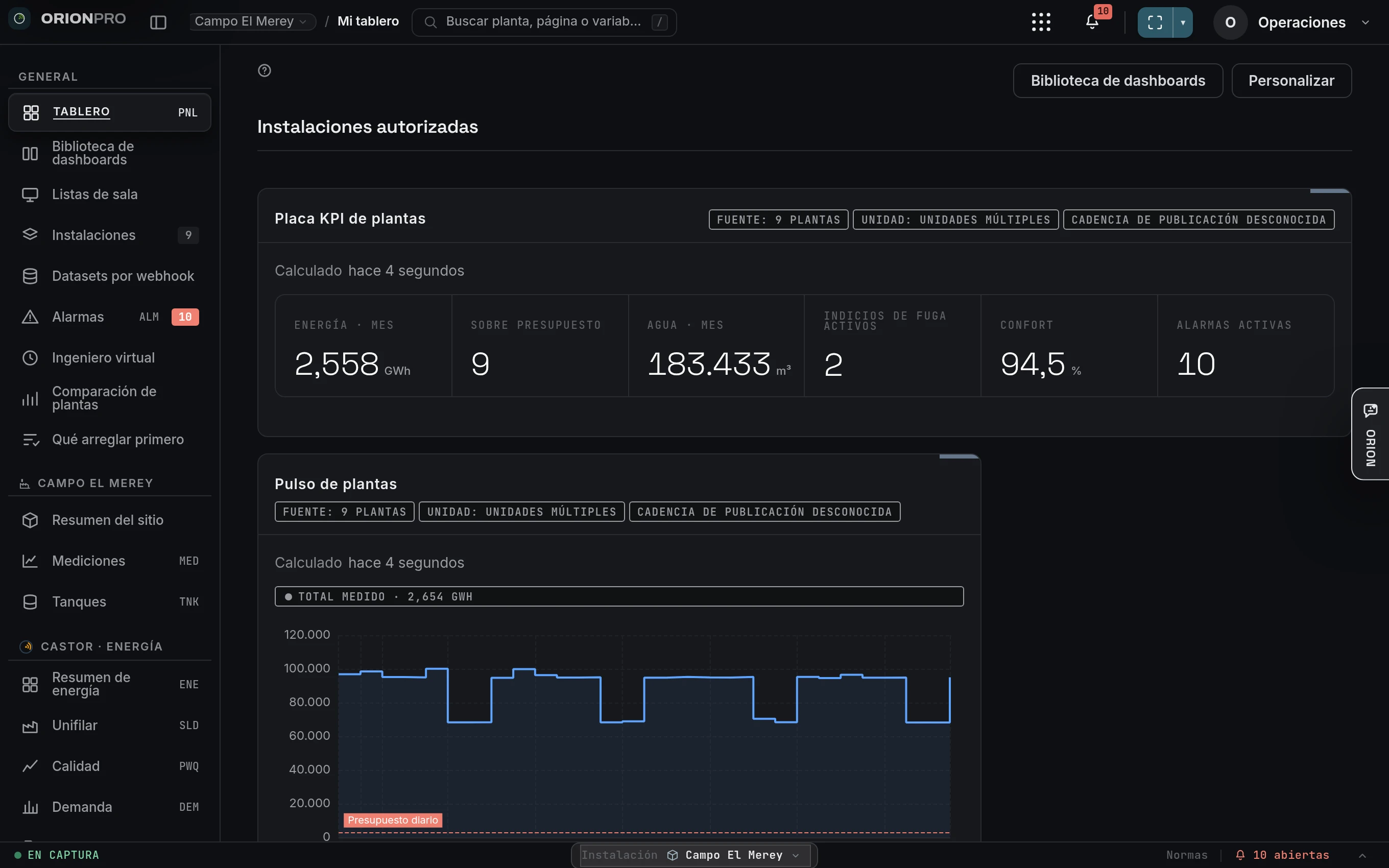Open the notifications bell
Viewport: 1389px width, 868px height.
tap(1092, 22)
